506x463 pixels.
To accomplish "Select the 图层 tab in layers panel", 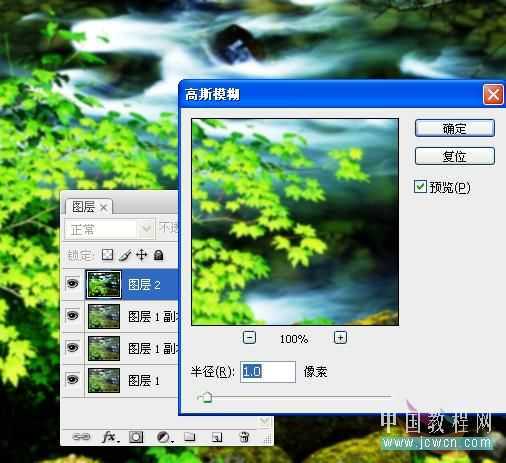I will coord(83,207).
